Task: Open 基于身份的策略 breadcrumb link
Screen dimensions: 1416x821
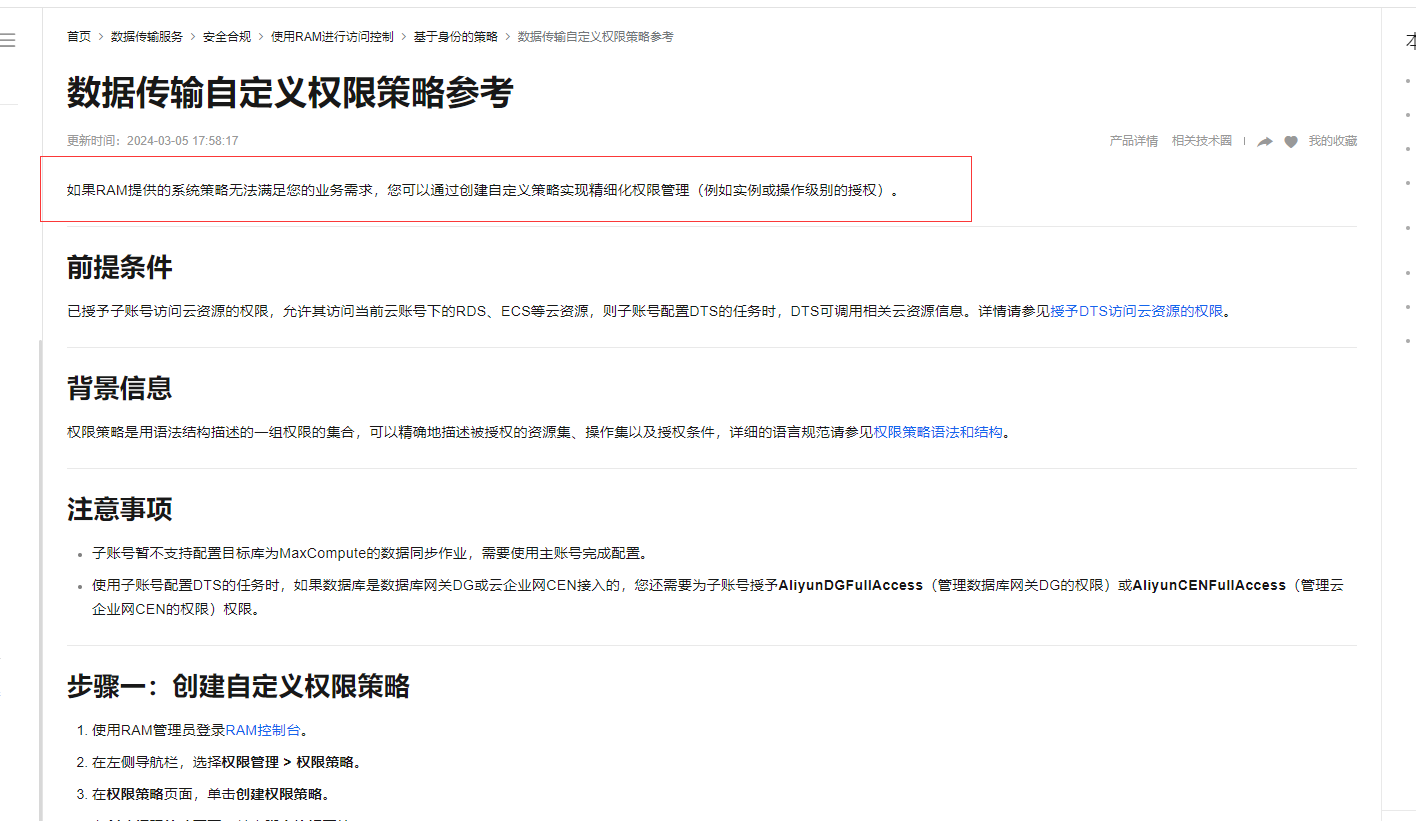Action: 456,37
